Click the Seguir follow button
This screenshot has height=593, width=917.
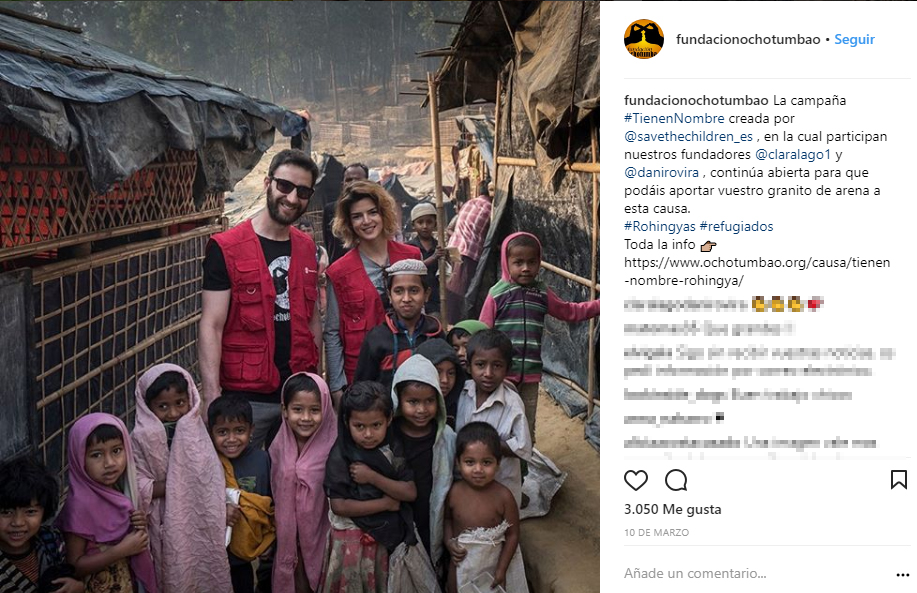click(854, 39)
